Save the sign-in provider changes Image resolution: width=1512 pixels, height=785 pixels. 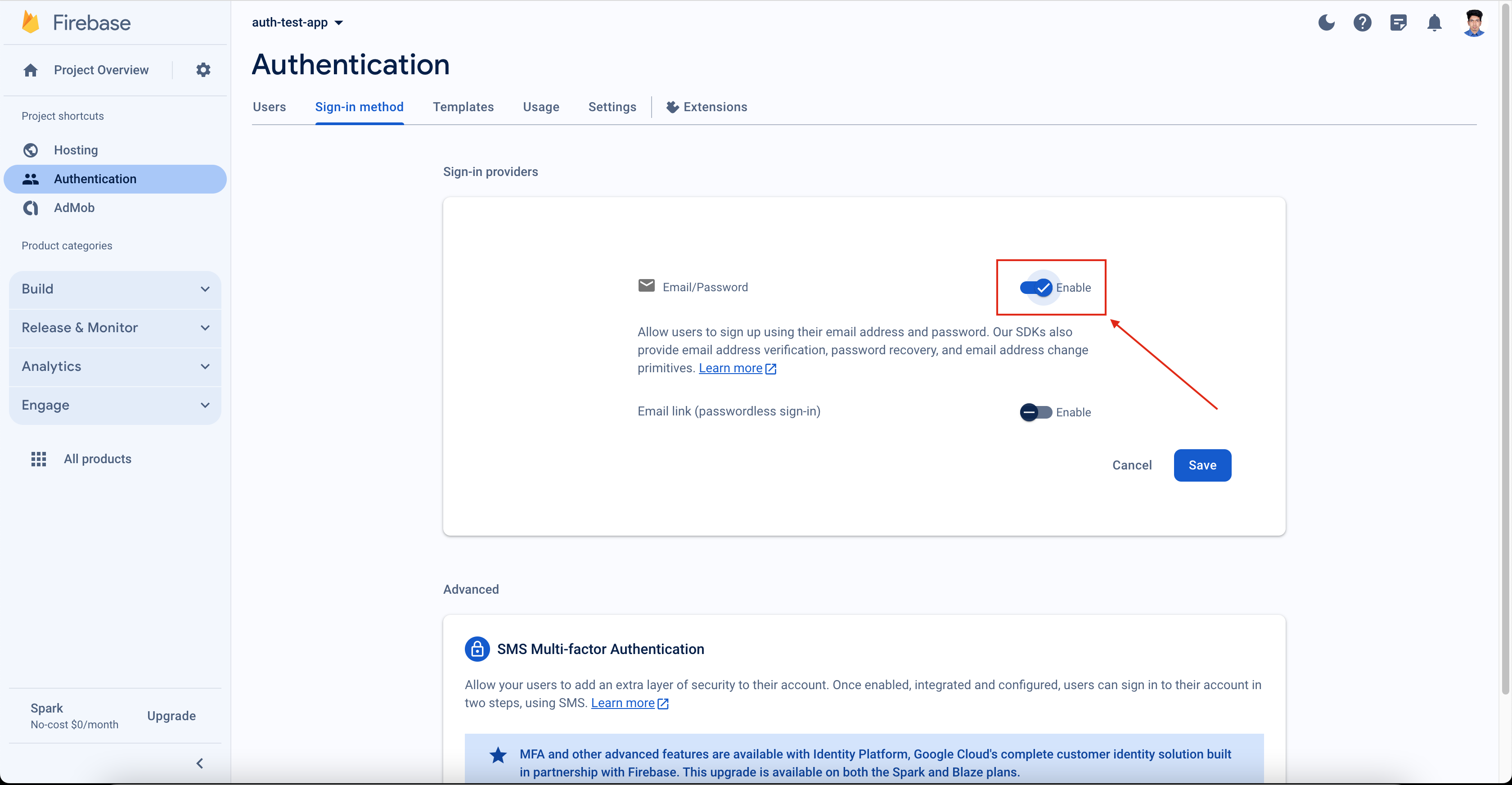(1202, 465)
